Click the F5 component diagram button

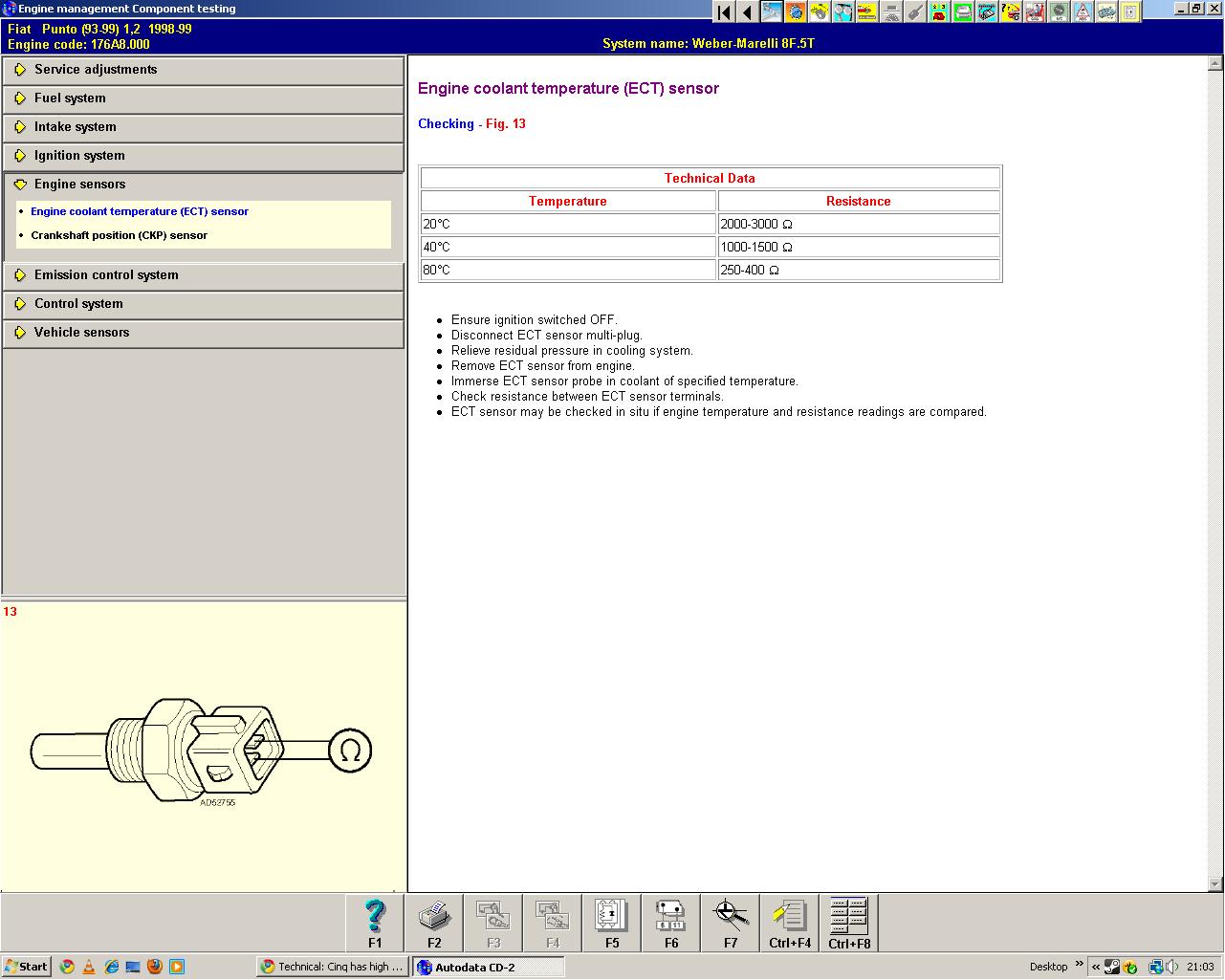612,924
